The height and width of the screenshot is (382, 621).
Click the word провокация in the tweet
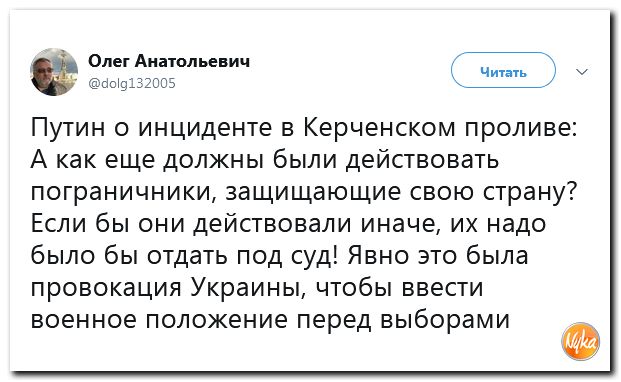click(x=106, y=288)
